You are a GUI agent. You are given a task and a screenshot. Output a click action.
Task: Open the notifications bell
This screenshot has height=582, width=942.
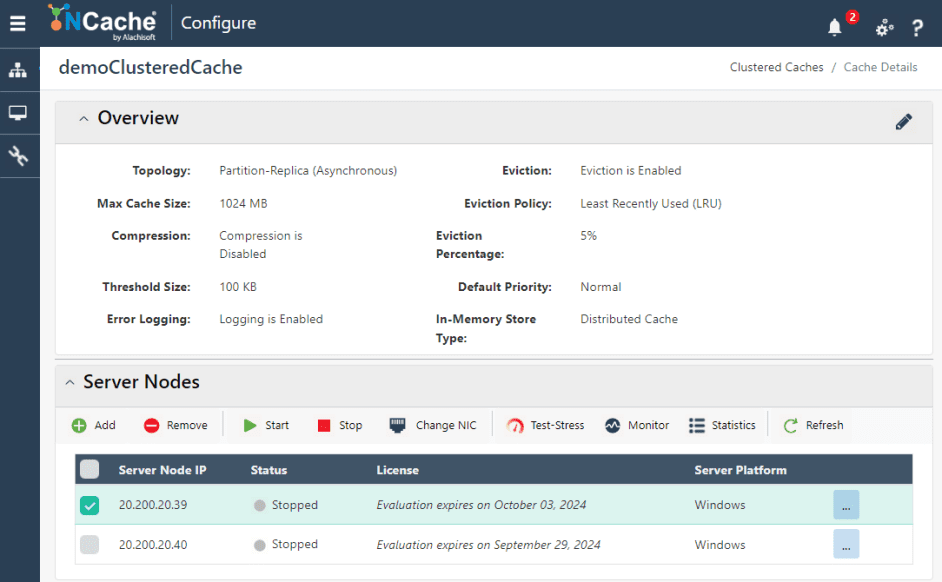pyautogui.click(x=834, y=27)
